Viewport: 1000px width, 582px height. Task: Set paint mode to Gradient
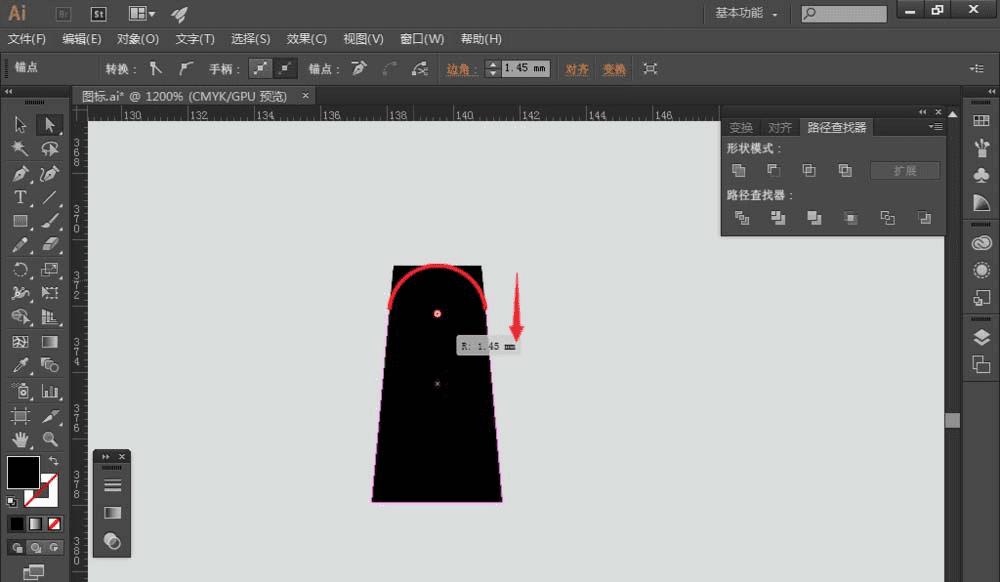click(35, 523)
